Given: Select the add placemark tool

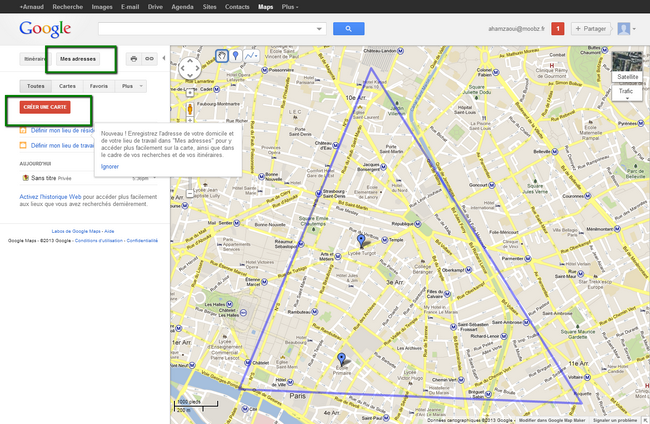Looking at the screenshot, I should click(235, 56).
